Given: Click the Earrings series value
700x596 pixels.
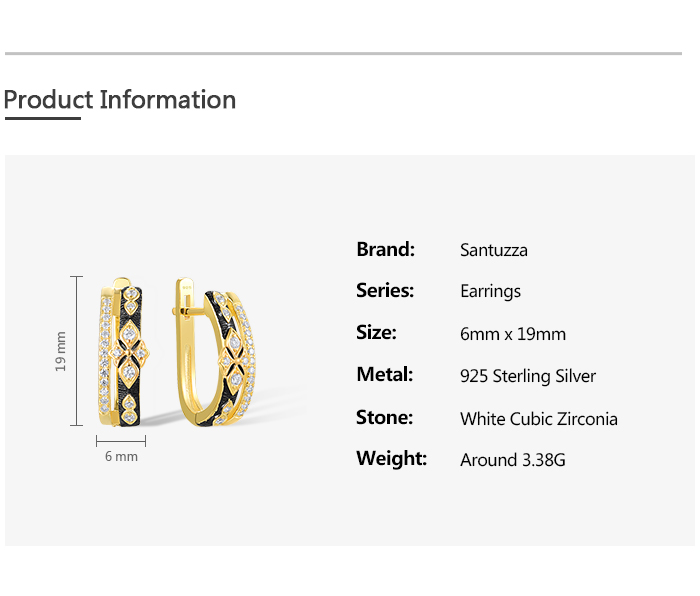Looking at the screenshot, I should coord(490,292).
